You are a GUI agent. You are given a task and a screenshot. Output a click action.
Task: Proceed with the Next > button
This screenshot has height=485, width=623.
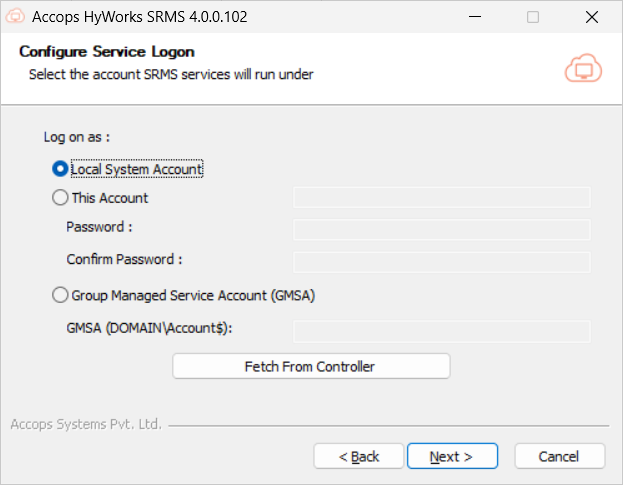point(450,456)
